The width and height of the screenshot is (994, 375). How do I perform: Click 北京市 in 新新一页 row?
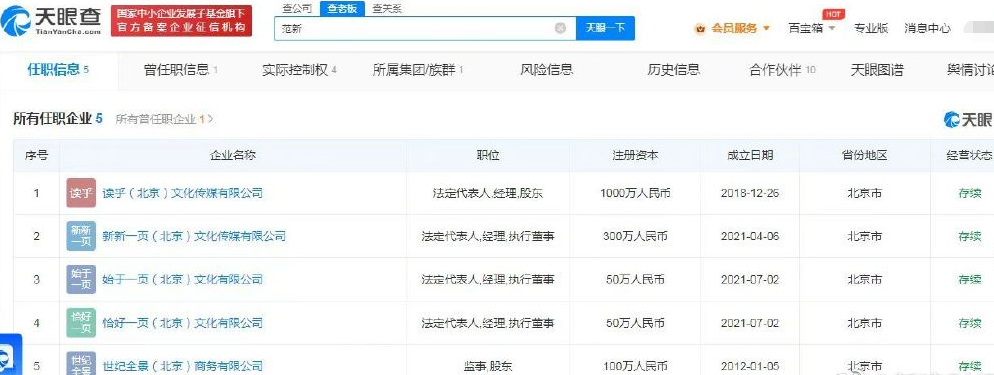click(864, 236)
